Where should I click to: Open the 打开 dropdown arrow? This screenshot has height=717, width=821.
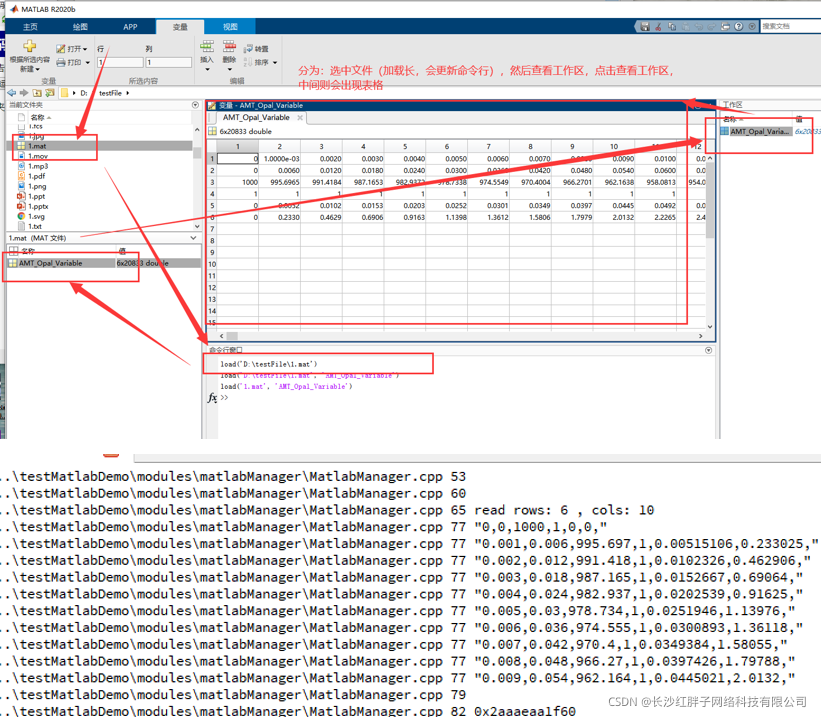(85, 49)
